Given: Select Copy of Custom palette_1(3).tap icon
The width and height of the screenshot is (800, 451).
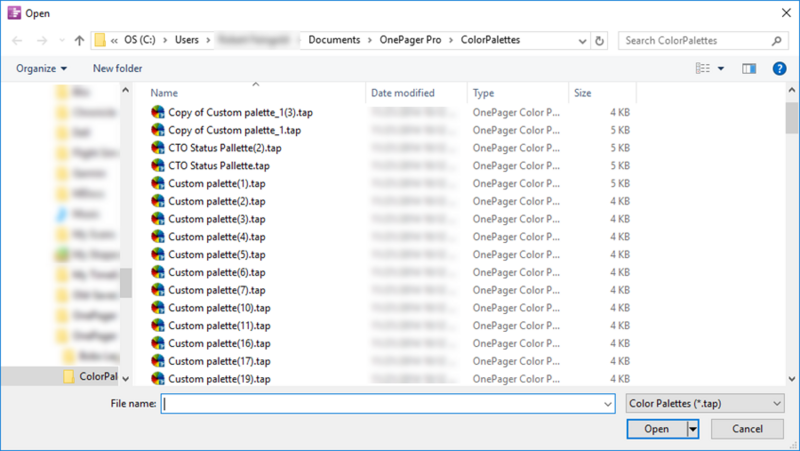Looking at the screenshot, I should [158, 112].
